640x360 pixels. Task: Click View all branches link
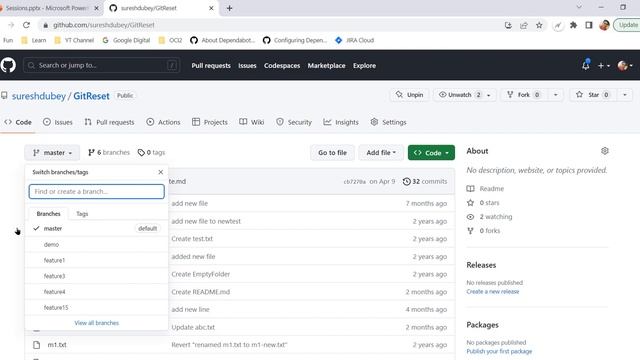97,323
